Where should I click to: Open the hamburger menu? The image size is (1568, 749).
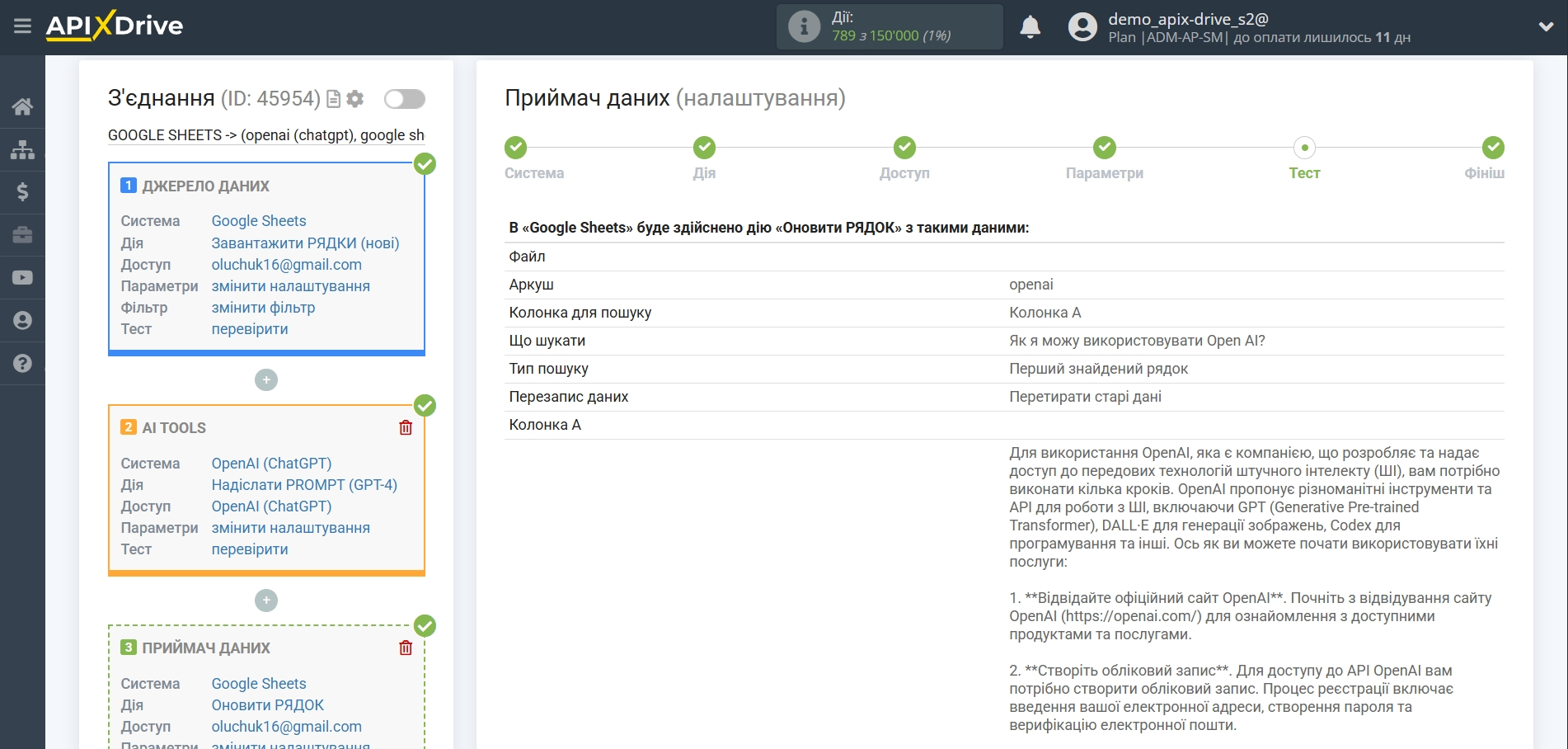(x=22, y=26)
